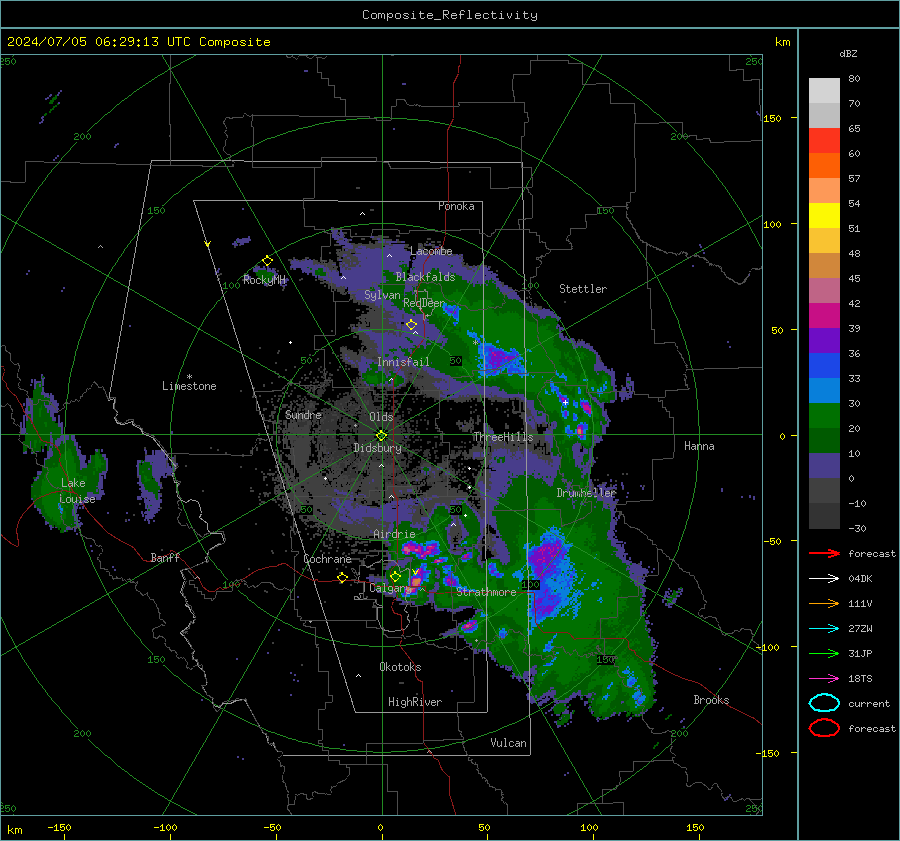Click the white plus marker near Drumheller storm
Screen dimensions: 900x841
coord(565,402)
